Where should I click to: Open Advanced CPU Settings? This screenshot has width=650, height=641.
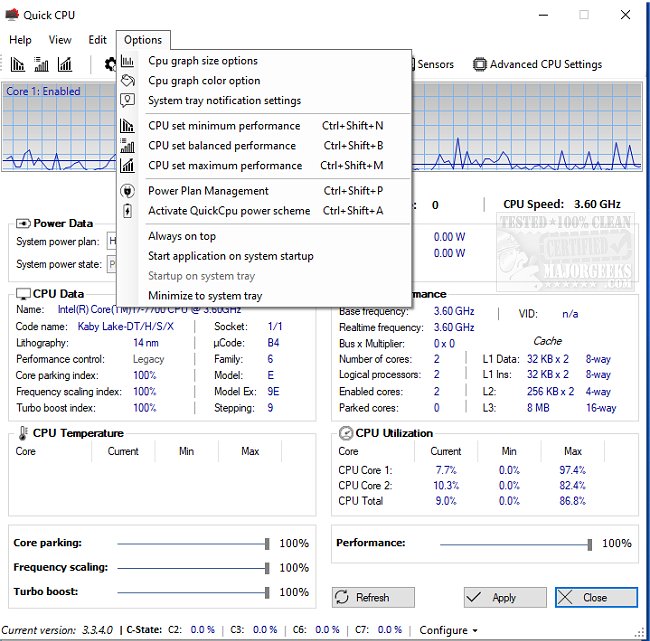point(538,64)
